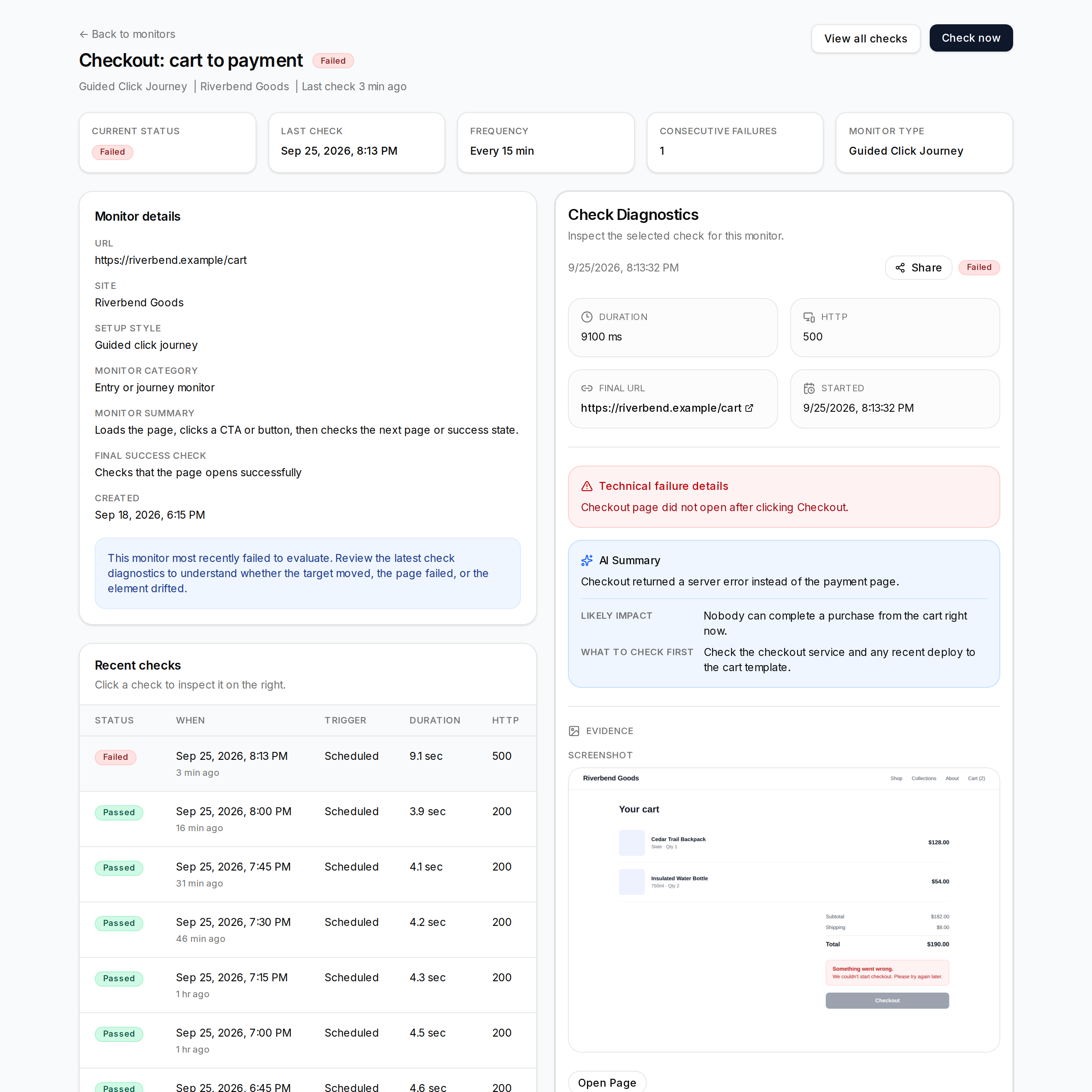Click the link icon beside Final URL

587,388
